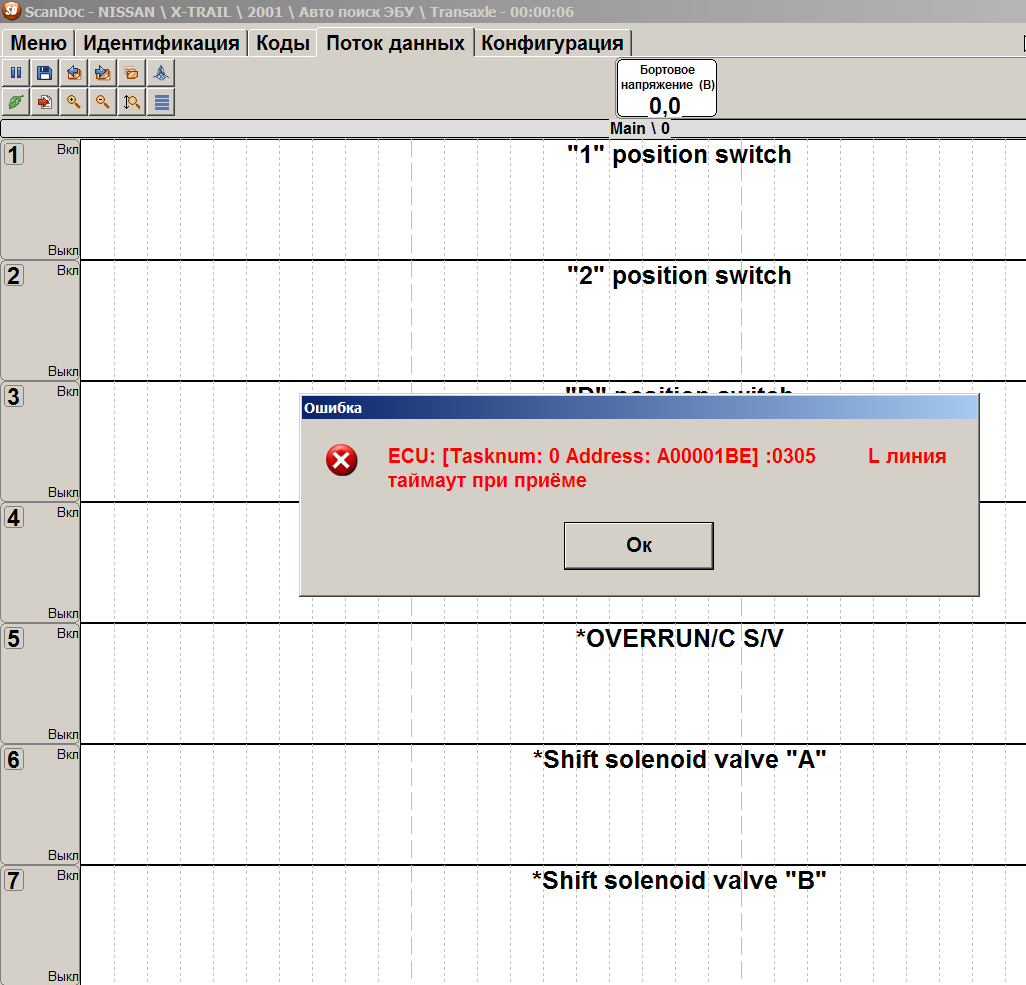Image resolution: width=1026 pixels, height=985 pixels.
Task: Save data using the floppy disk icon
Action: tap(44, 73)
